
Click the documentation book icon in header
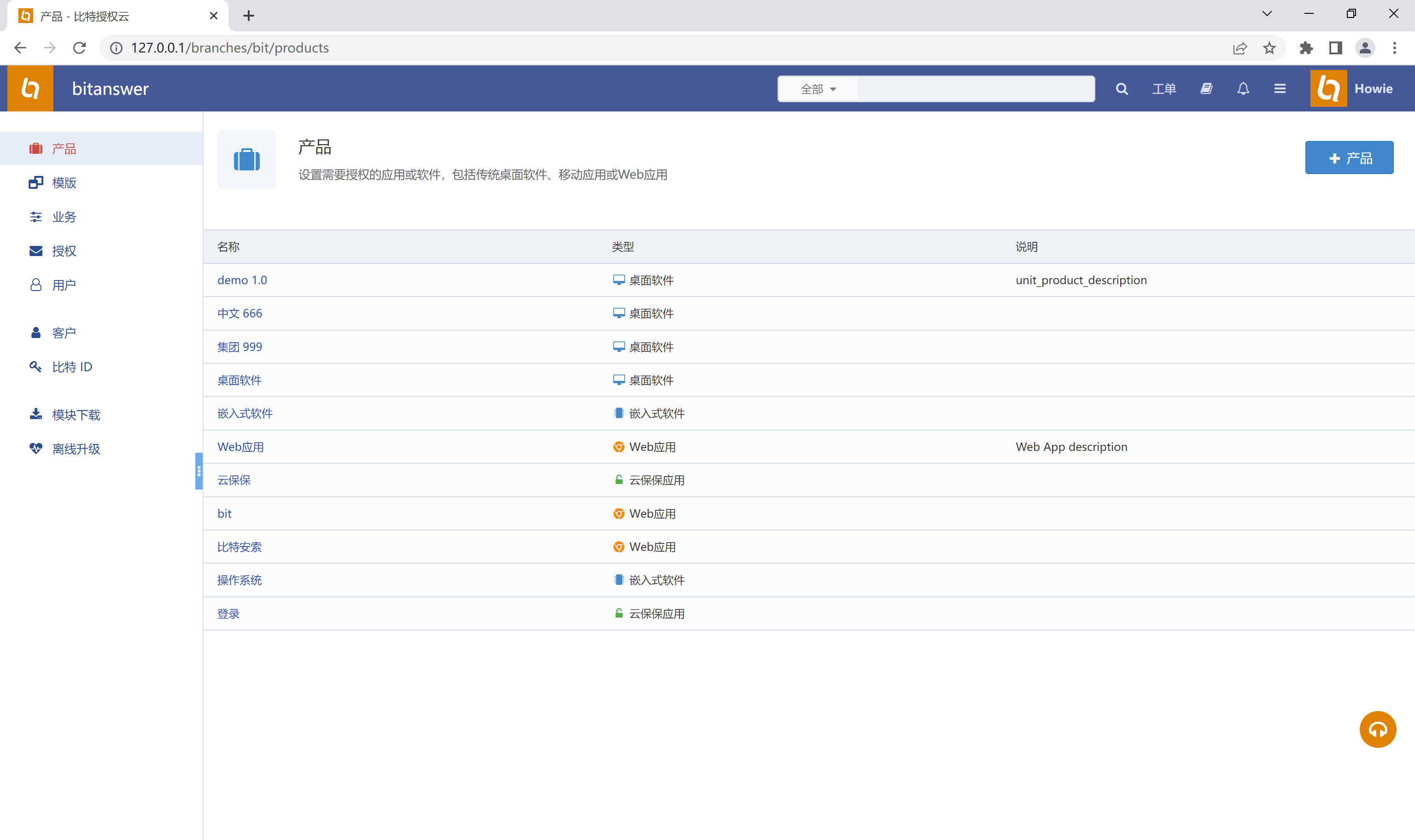(1206, 89)
